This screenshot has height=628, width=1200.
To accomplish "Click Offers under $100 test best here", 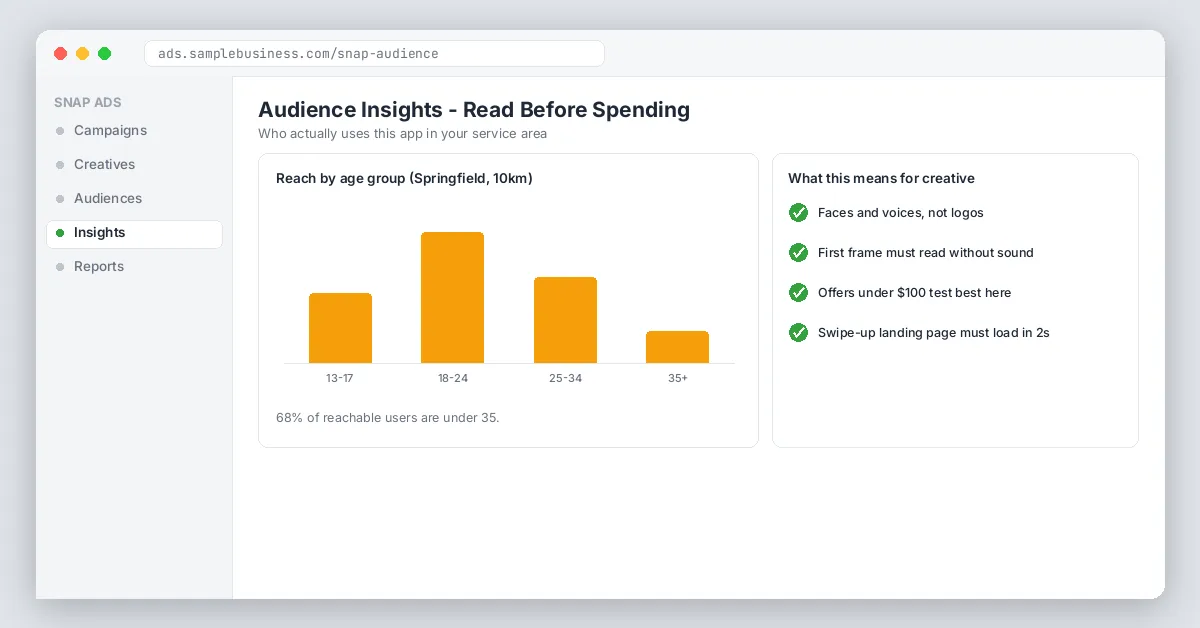I will [x=914, y=292].
